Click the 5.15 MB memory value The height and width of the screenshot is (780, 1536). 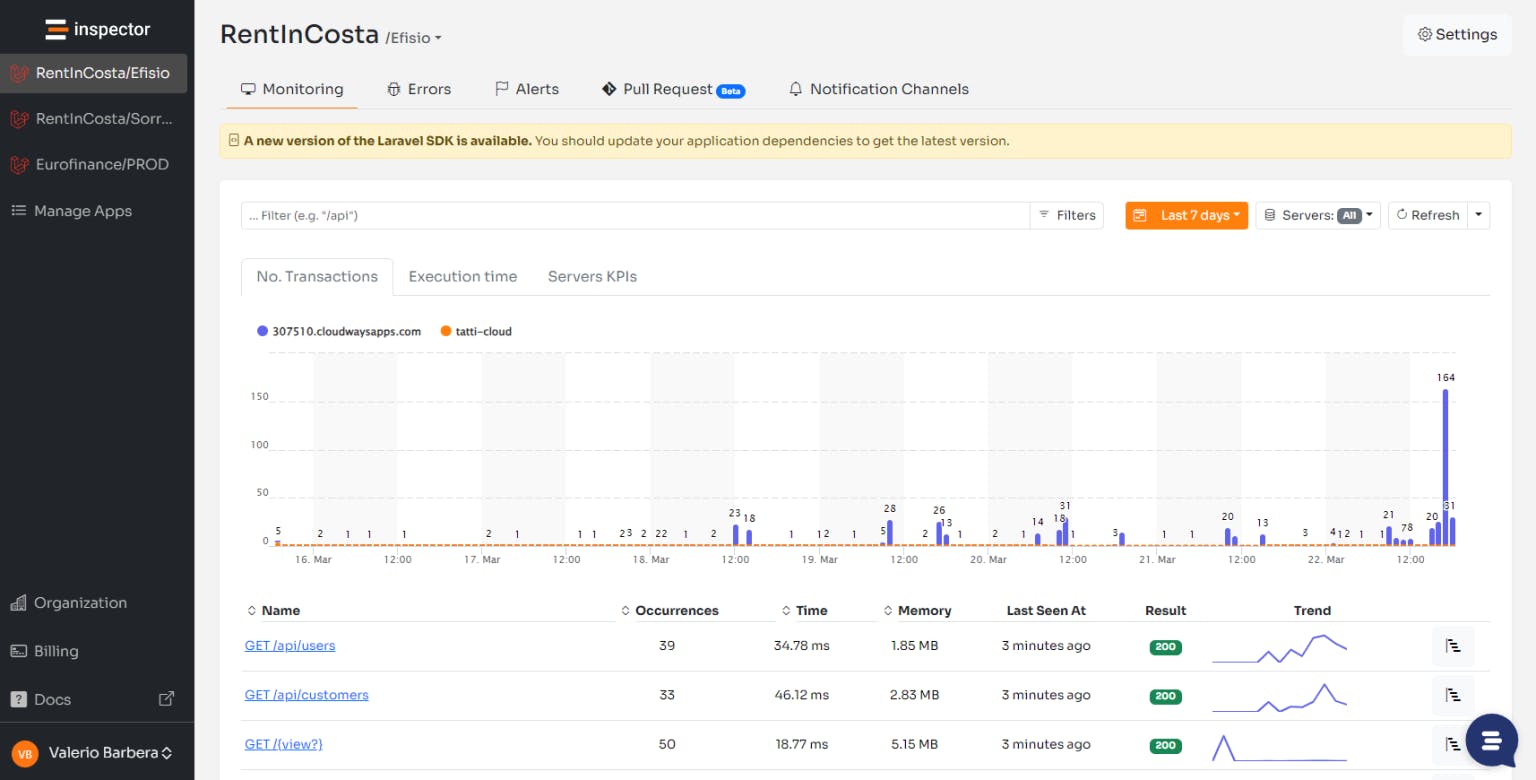[x=914, y=744]
